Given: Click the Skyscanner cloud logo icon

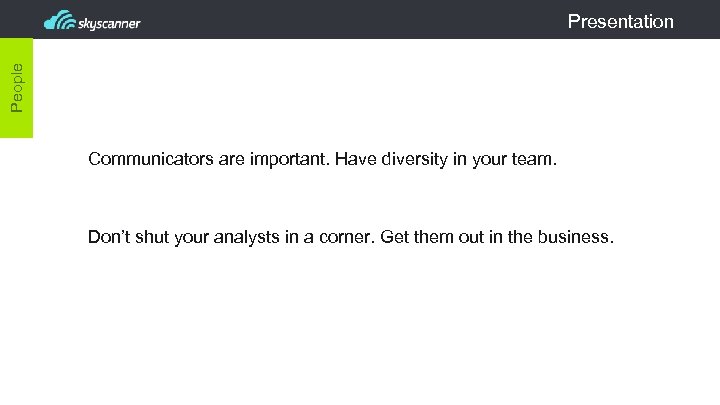Looking at the screenshot, I should pos(60,20).
